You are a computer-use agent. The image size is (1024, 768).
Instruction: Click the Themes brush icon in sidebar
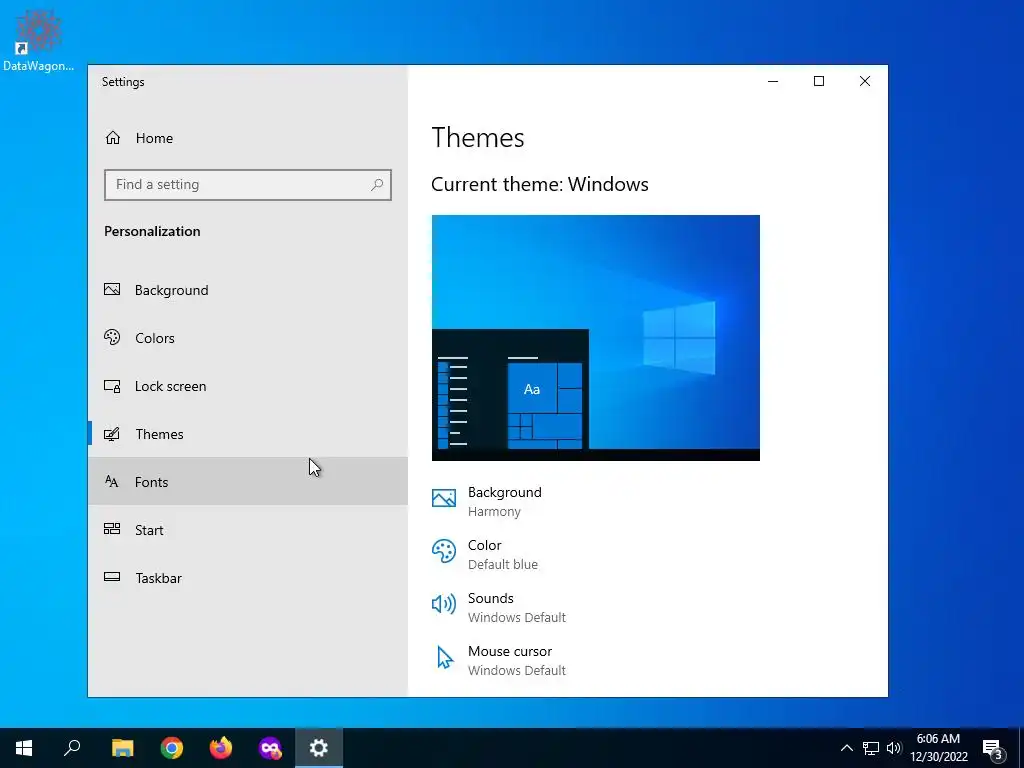pyautogui.click(x=112, y=434)
